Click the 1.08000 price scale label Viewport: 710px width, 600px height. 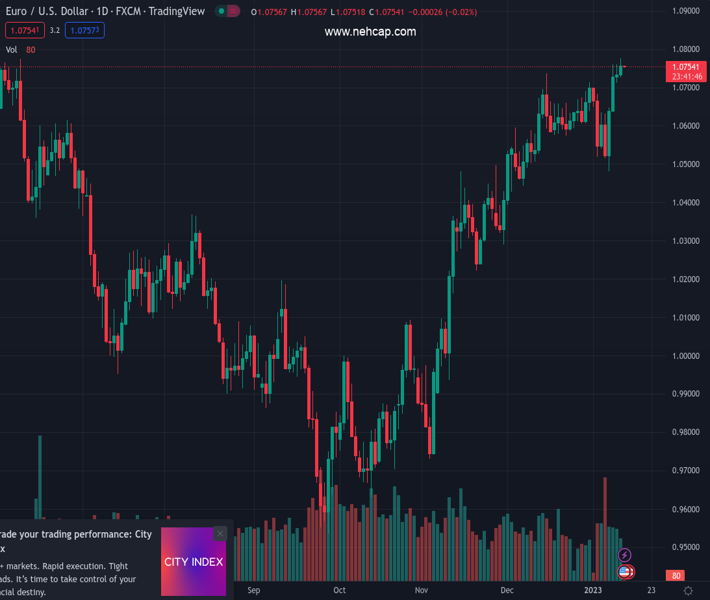click(684, 49)
